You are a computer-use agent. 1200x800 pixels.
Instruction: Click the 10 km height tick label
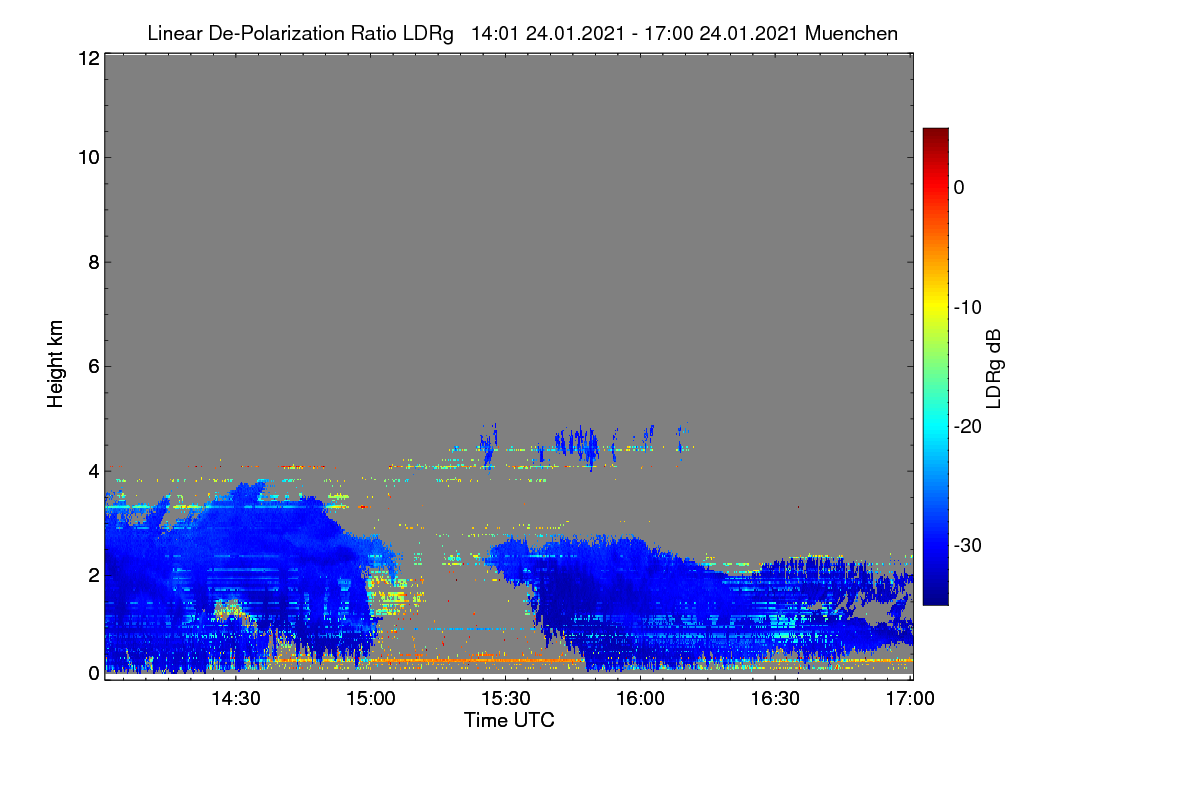(x=87, y=157)
